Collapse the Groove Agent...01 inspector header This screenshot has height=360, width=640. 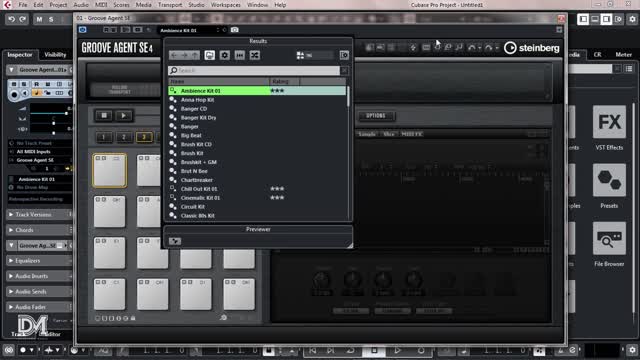(x=11, y=70)
